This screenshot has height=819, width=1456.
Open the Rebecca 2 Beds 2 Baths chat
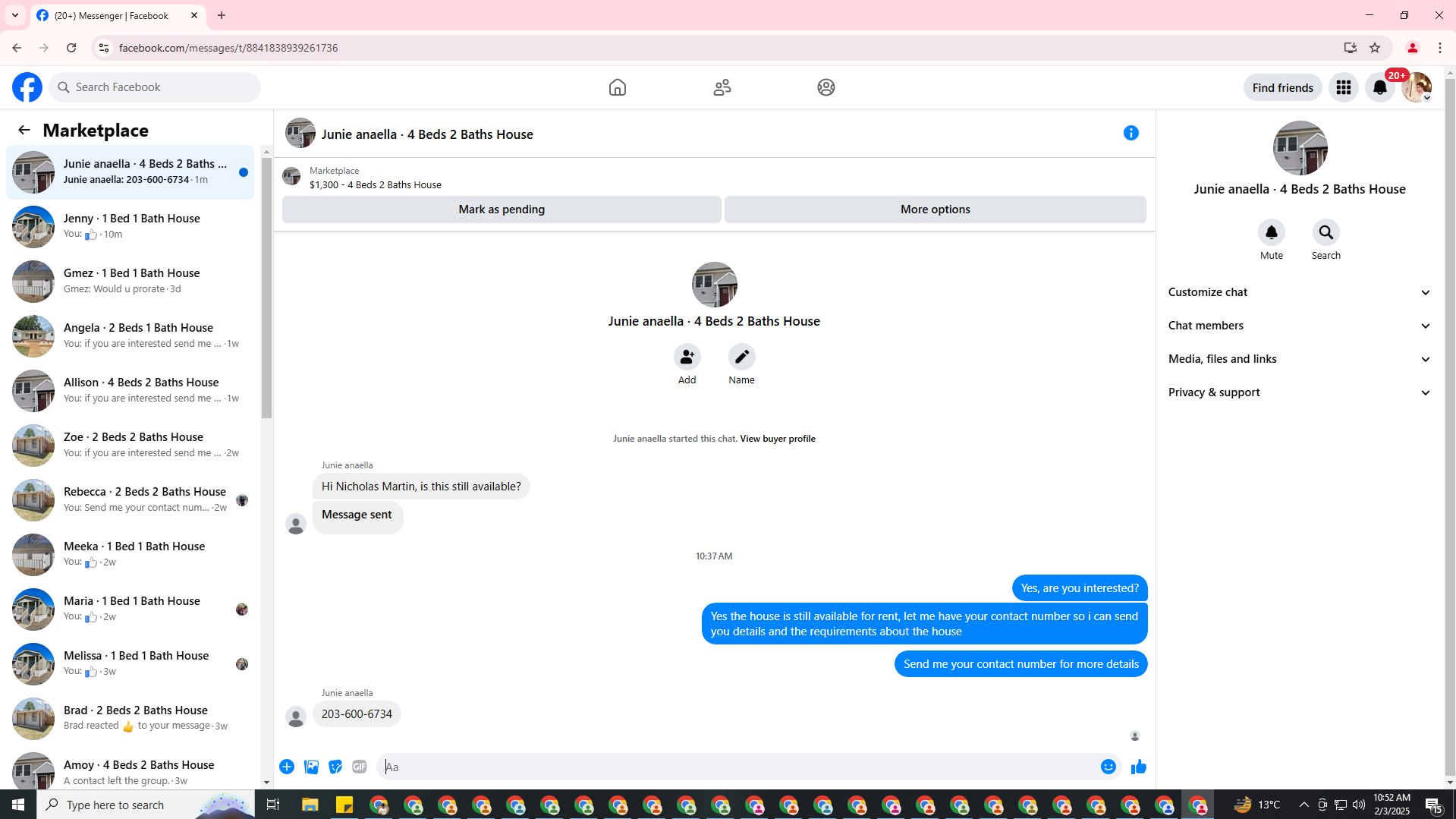tap(131, 500)
